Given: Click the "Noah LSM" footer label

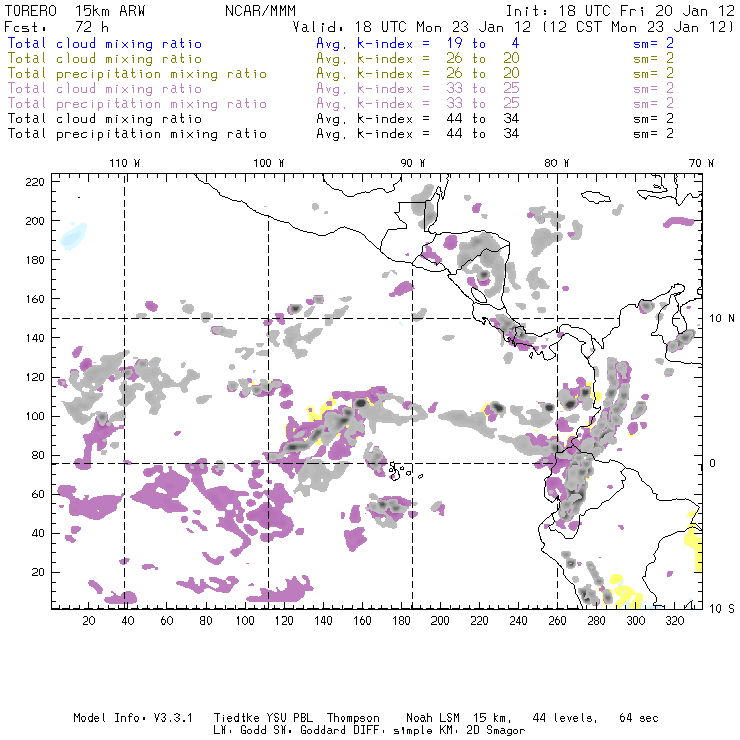Looking at the screenshot, I should (x=433, y=718).
